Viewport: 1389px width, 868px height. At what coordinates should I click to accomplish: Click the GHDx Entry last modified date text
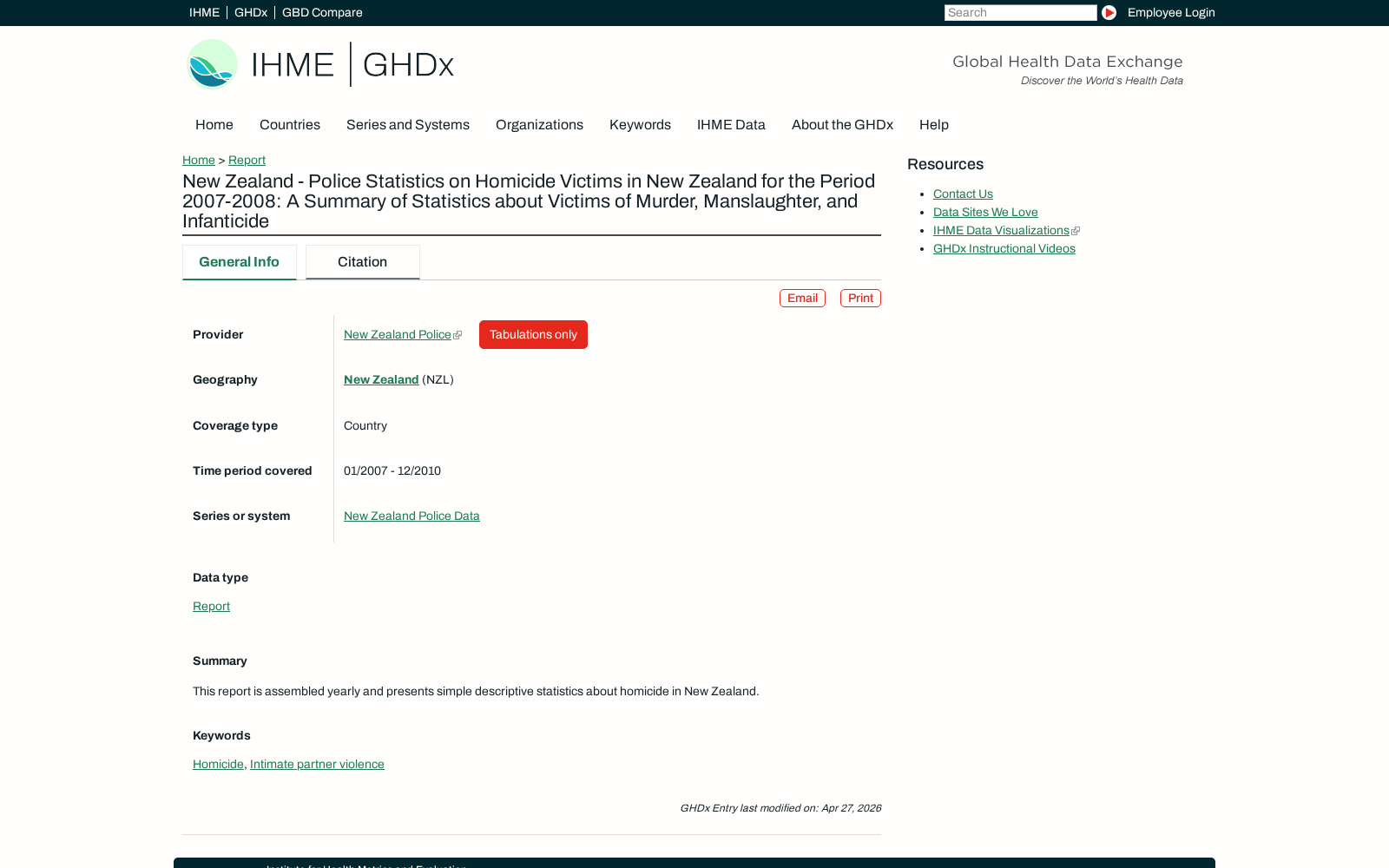(x=780, y=808)
